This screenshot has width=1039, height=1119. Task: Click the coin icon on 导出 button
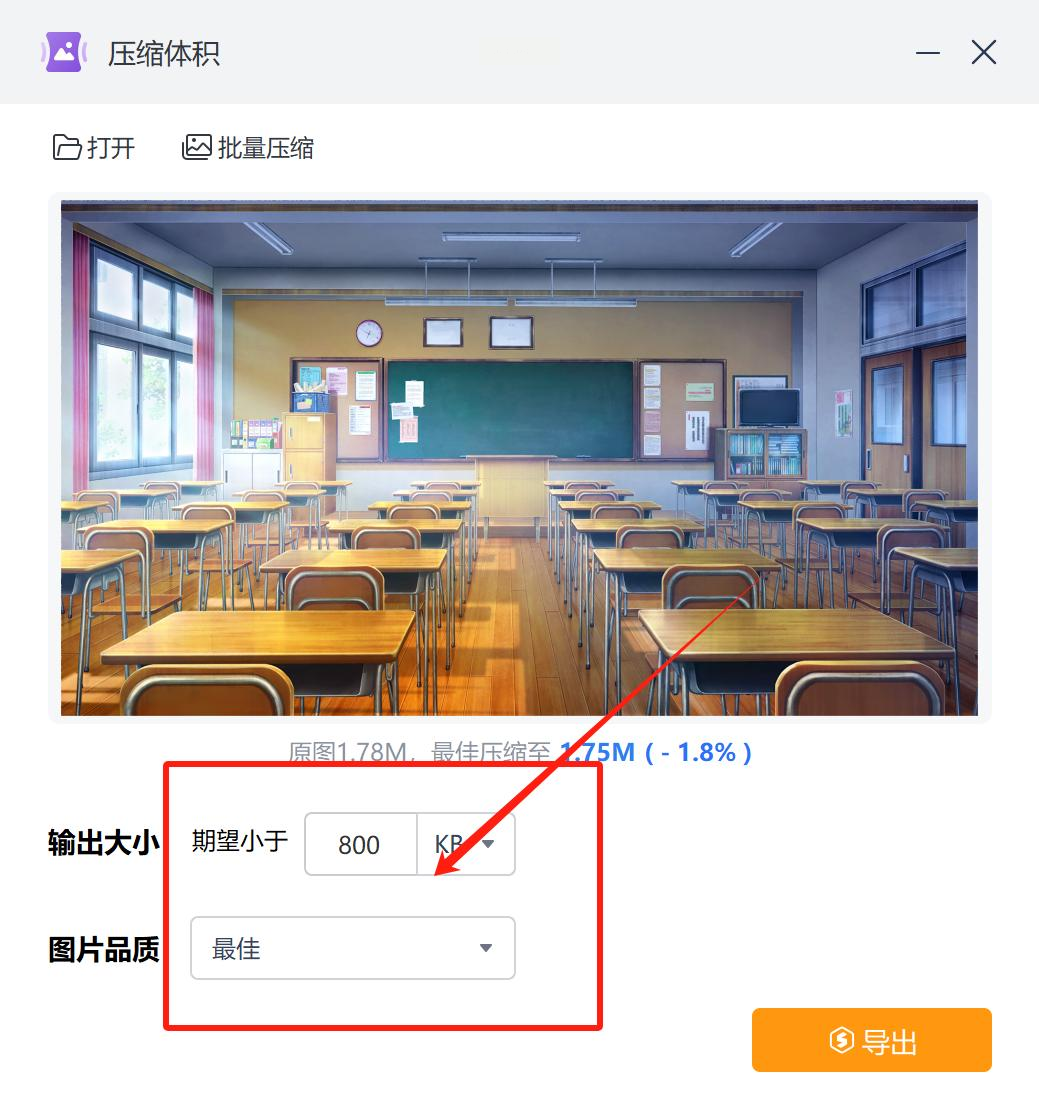pyautogui.click(x=842, y=1040)
